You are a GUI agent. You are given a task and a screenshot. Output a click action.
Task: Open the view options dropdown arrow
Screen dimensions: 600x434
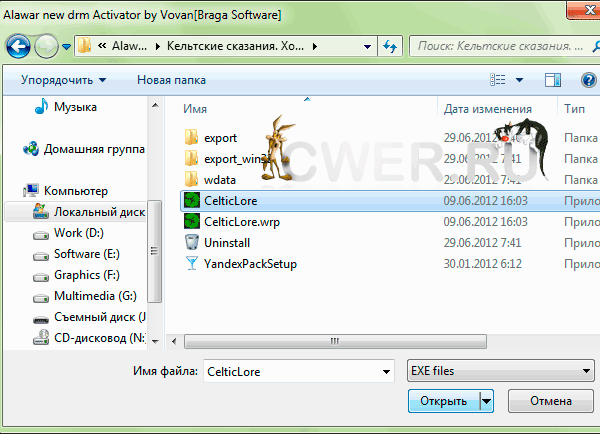point(519,80)
